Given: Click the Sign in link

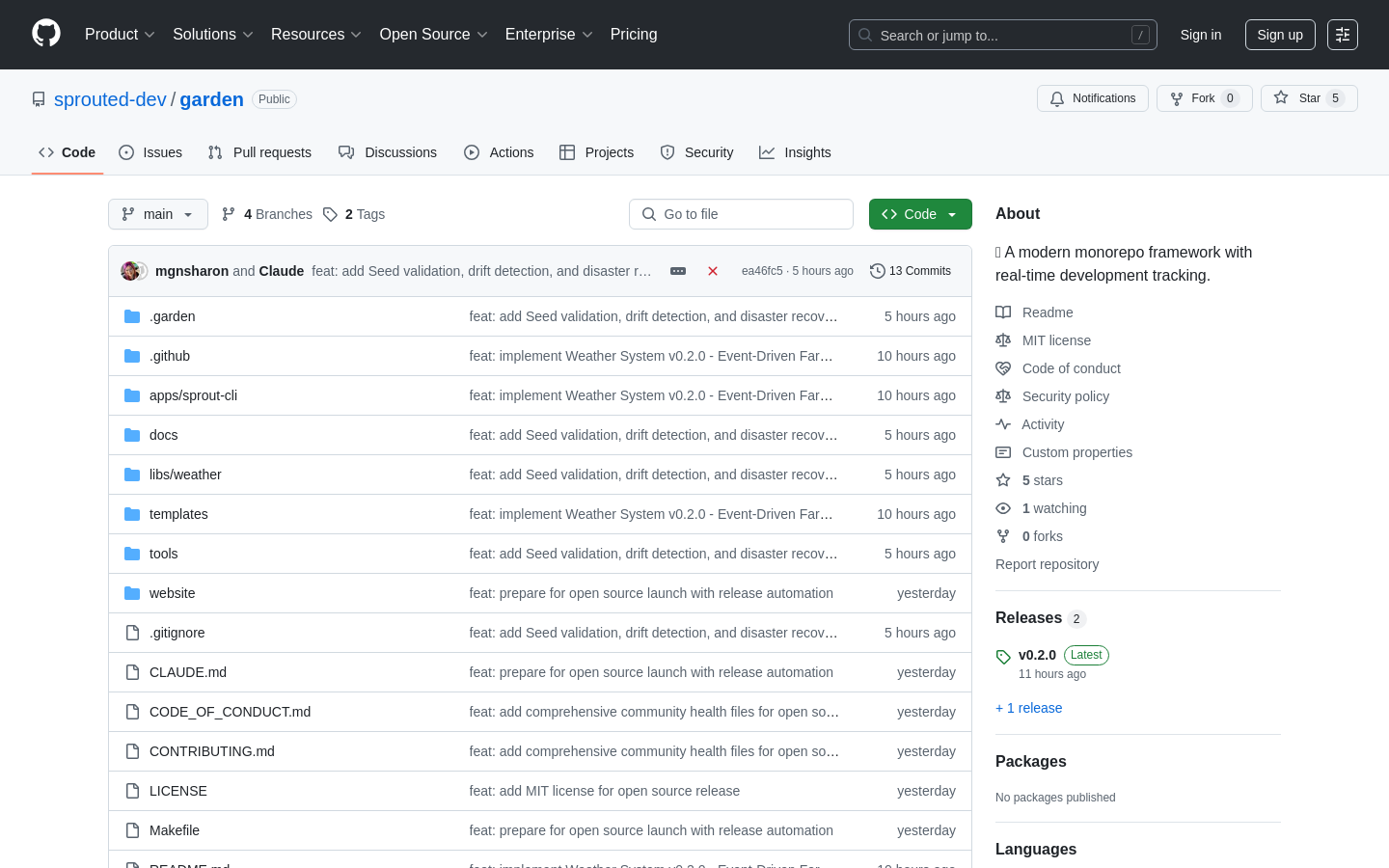Looking at the screenshot, I should coord(1201,35).
